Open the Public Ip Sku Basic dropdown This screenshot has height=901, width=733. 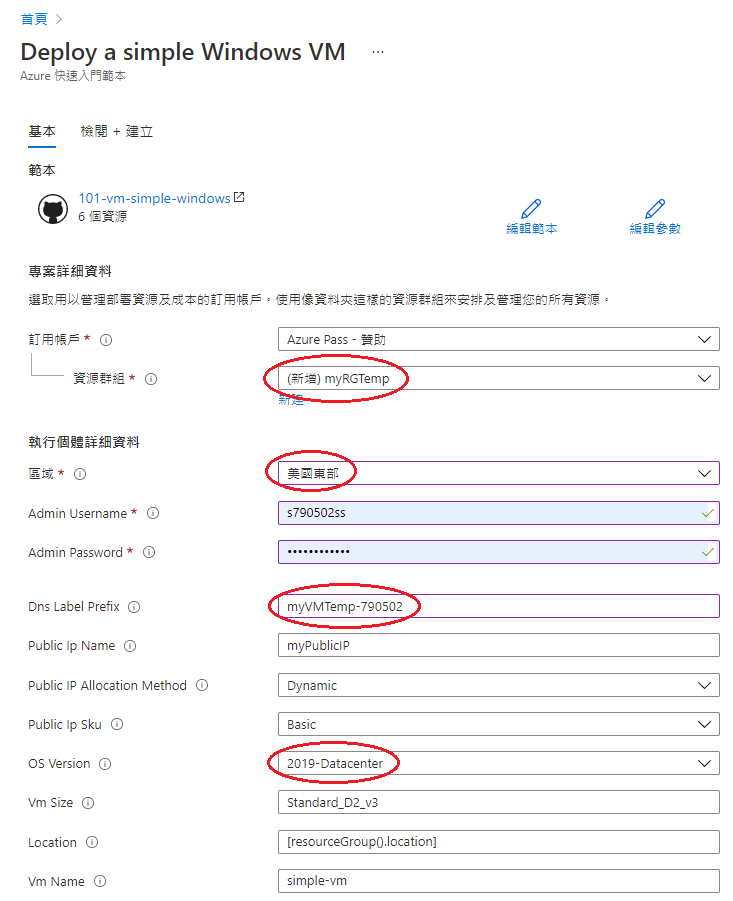499,724
